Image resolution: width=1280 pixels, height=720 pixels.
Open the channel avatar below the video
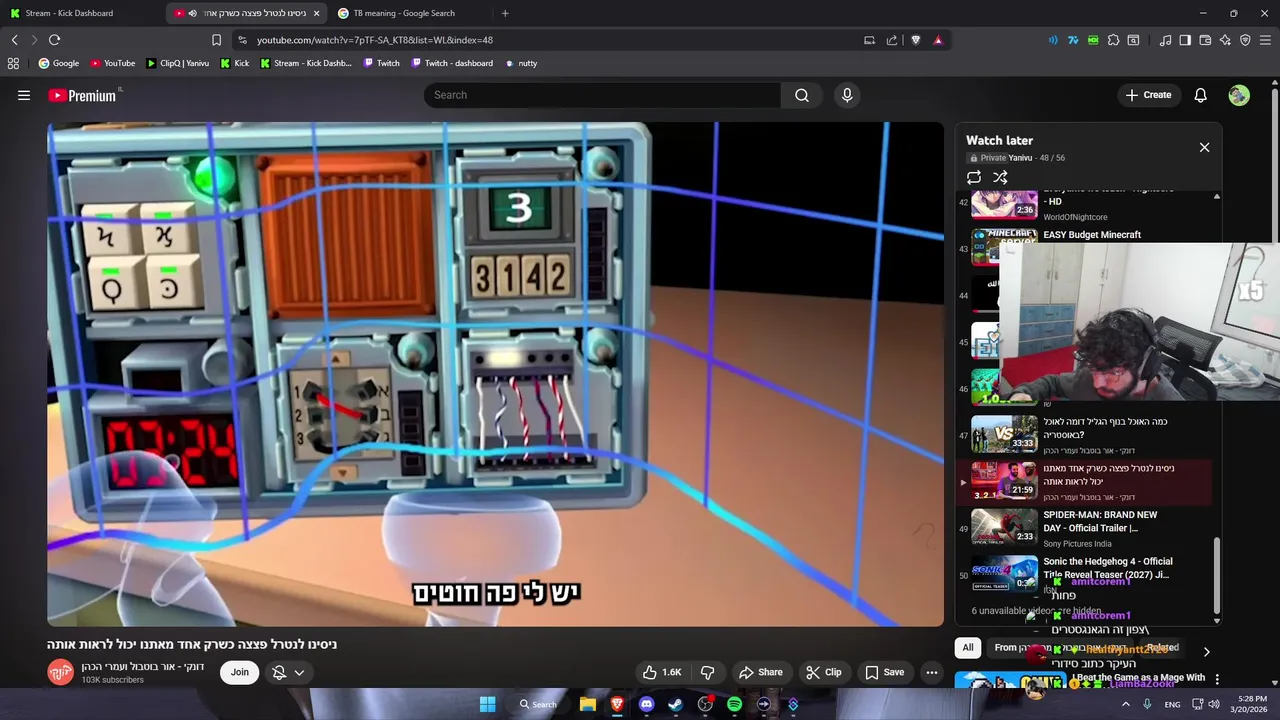[x=60, y=672]
